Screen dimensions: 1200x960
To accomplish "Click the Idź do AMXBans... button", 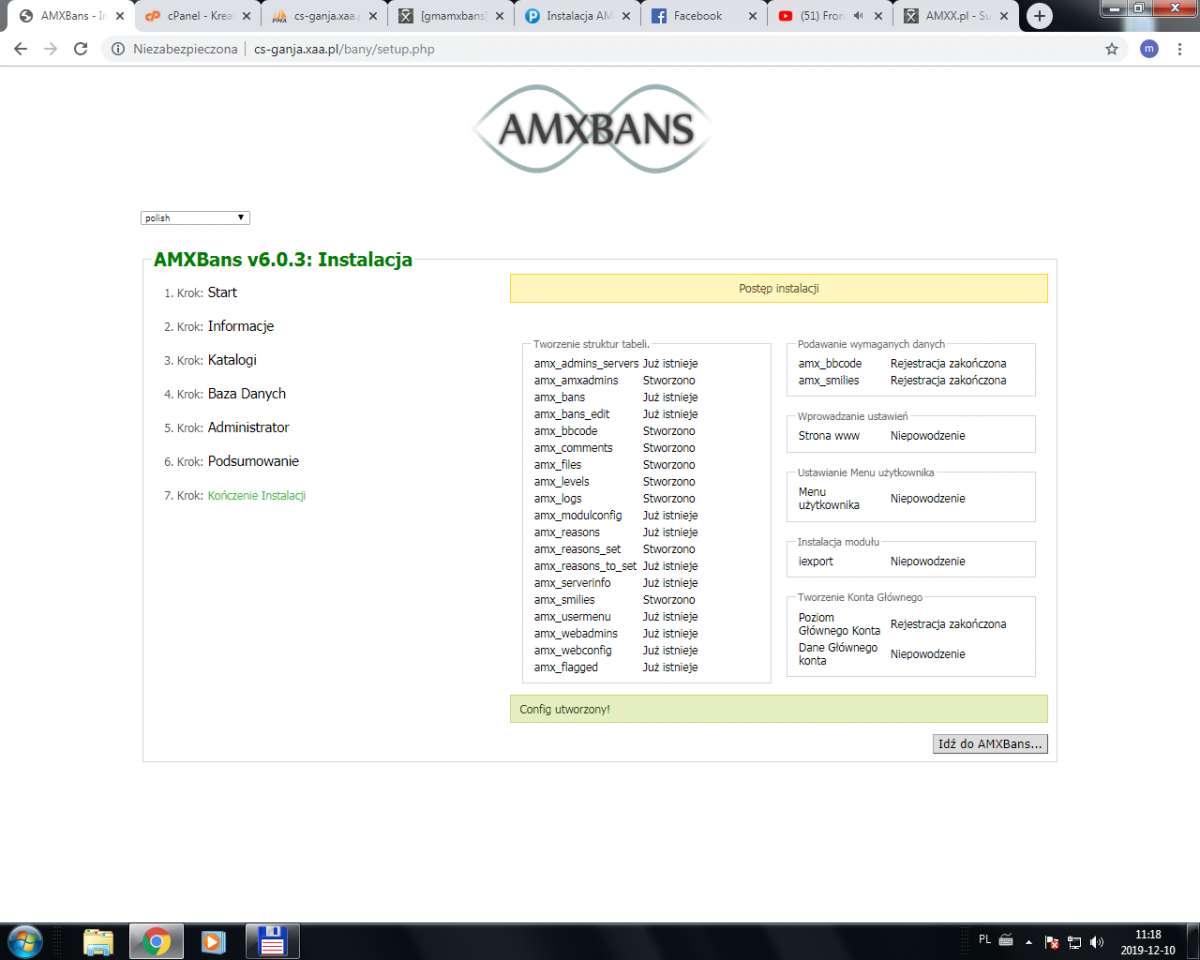I will click(x=990, y=744).
